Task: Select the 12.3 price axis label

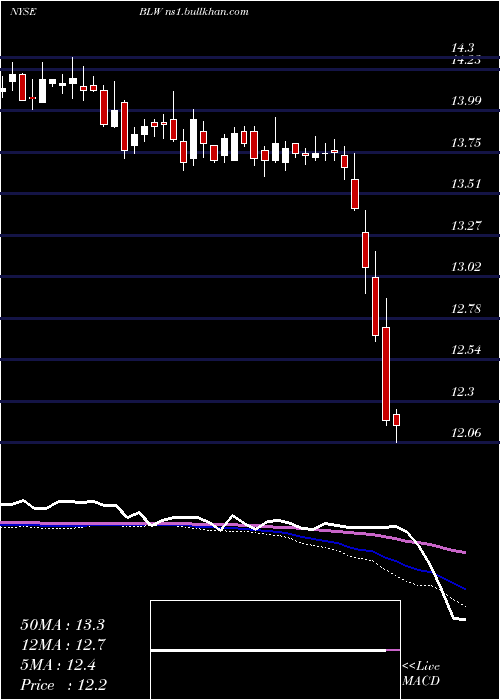Action: pyautogui.click(x=463, y=392)
